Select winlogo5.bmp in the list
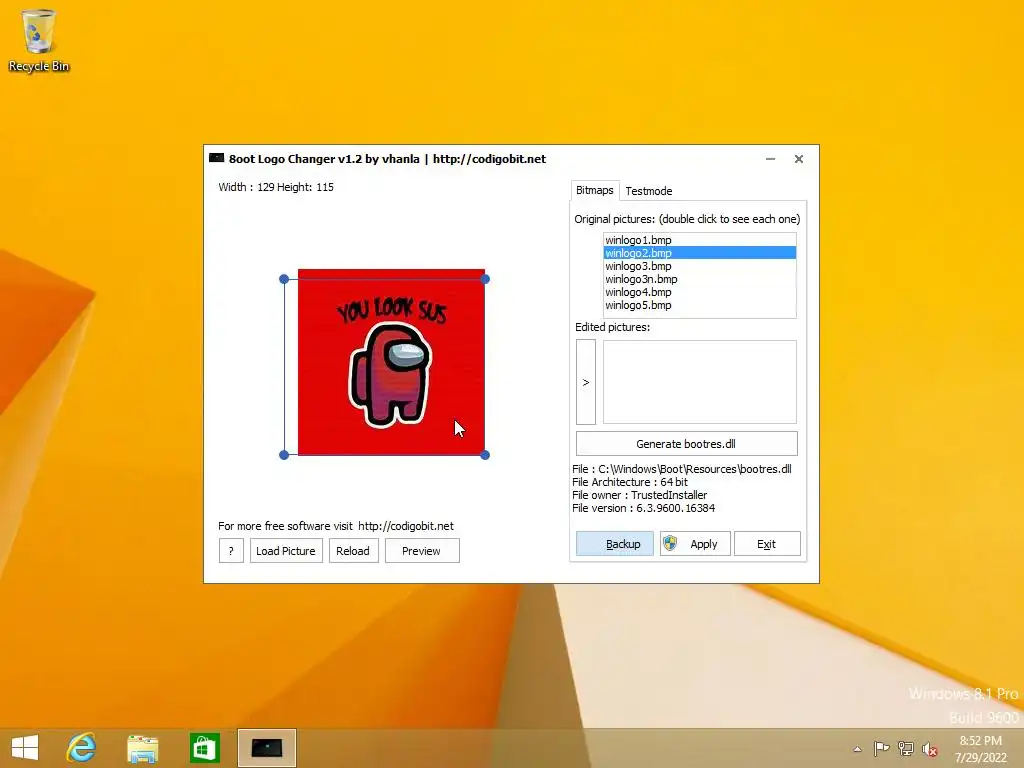 click(699, 305)
